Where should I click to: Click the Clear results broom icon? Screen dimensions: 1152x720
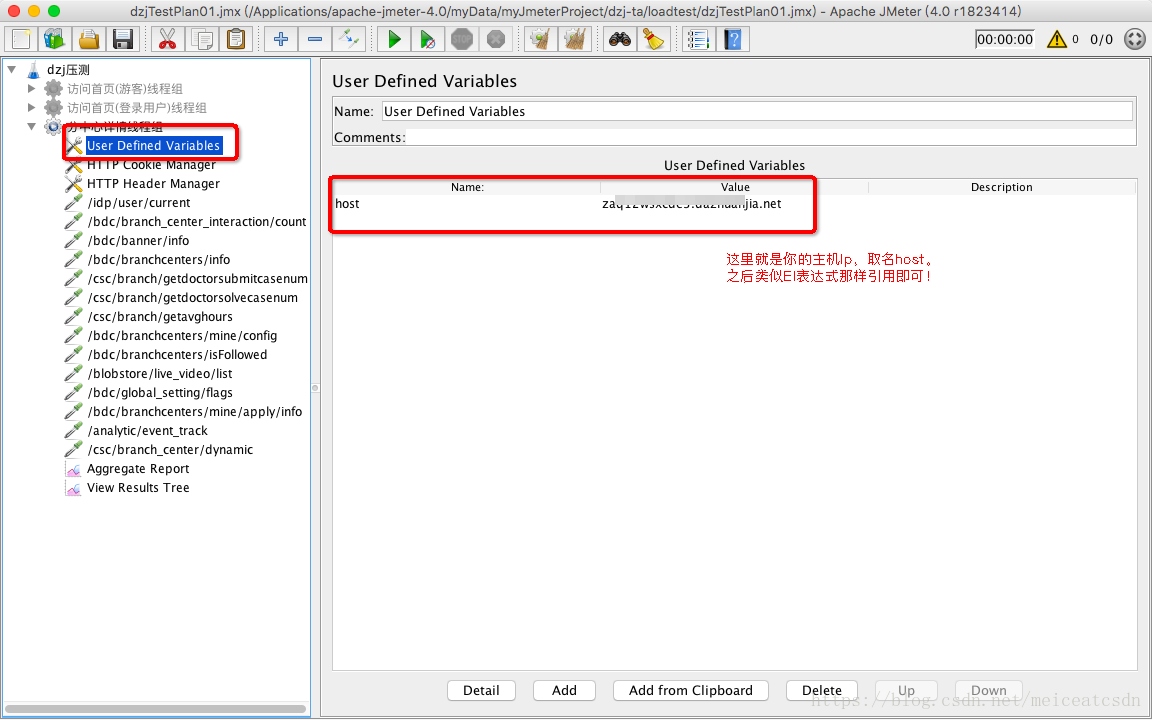pyautogui.click(x=541, y=39)
